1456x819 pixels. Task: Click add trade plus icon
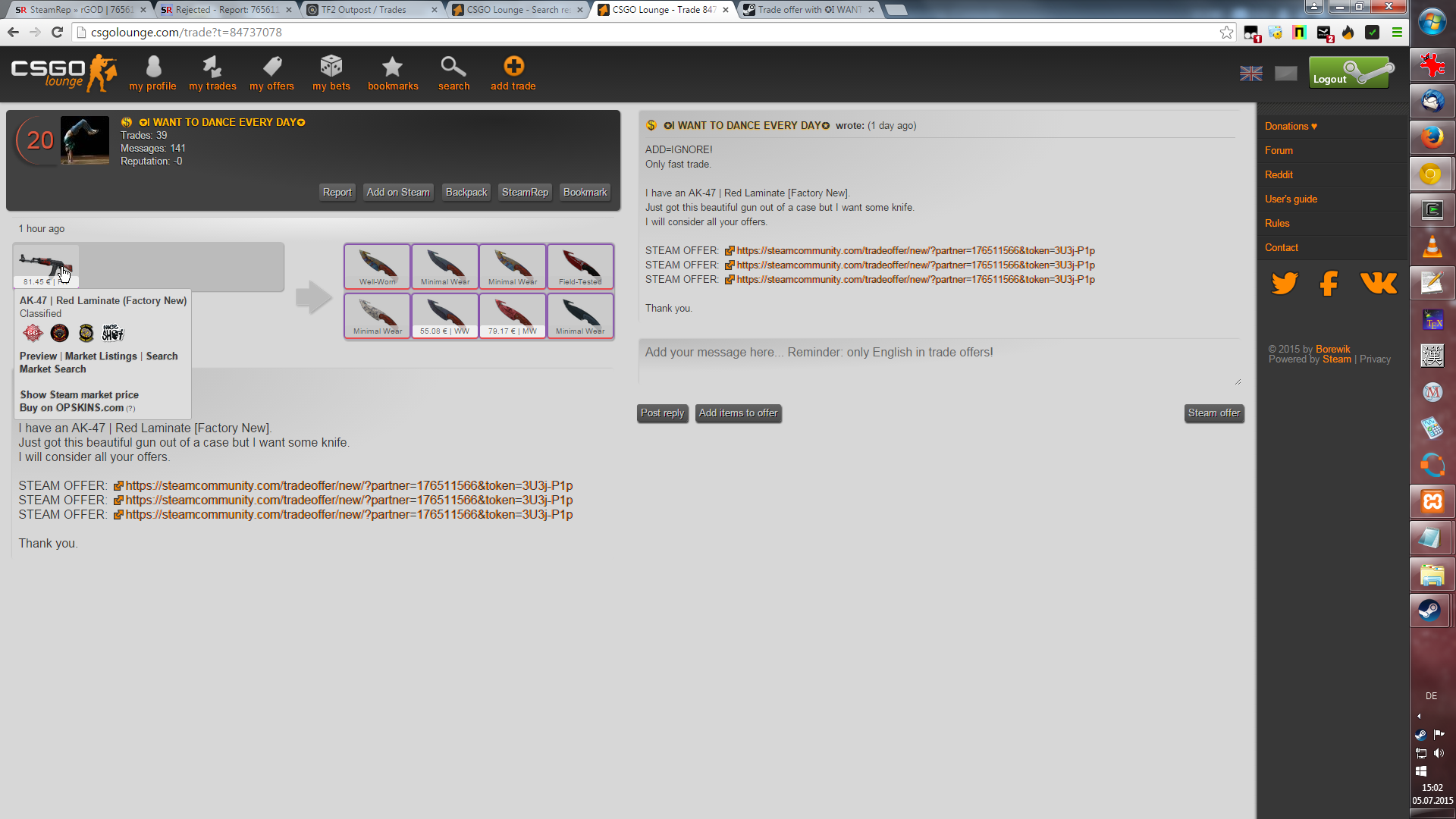pyautogui.click(x=513, y=67)
